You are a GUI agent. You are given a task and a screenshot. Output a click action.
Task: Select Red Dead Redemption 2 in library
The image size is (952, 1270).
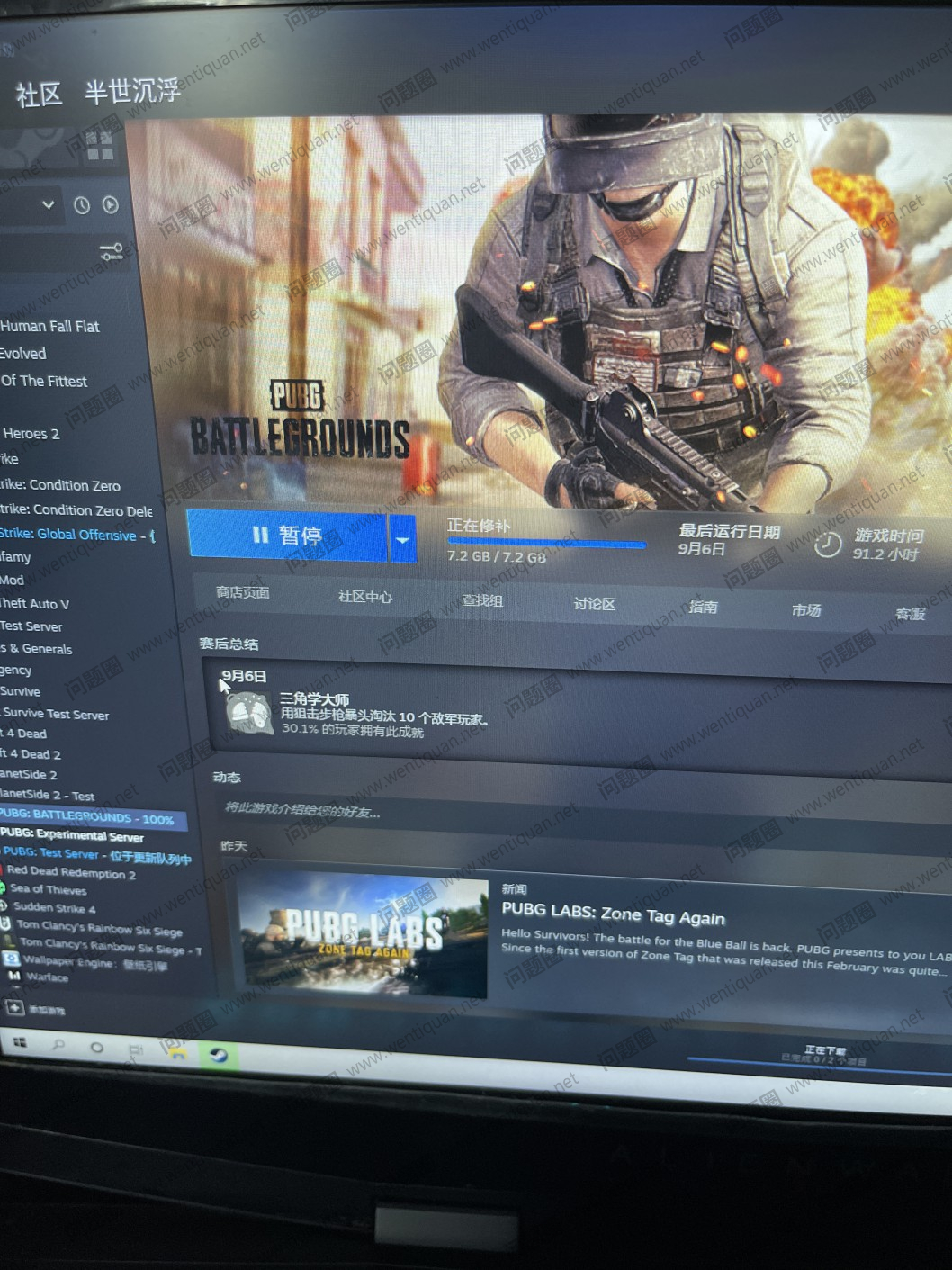click(x=71, y=872)
